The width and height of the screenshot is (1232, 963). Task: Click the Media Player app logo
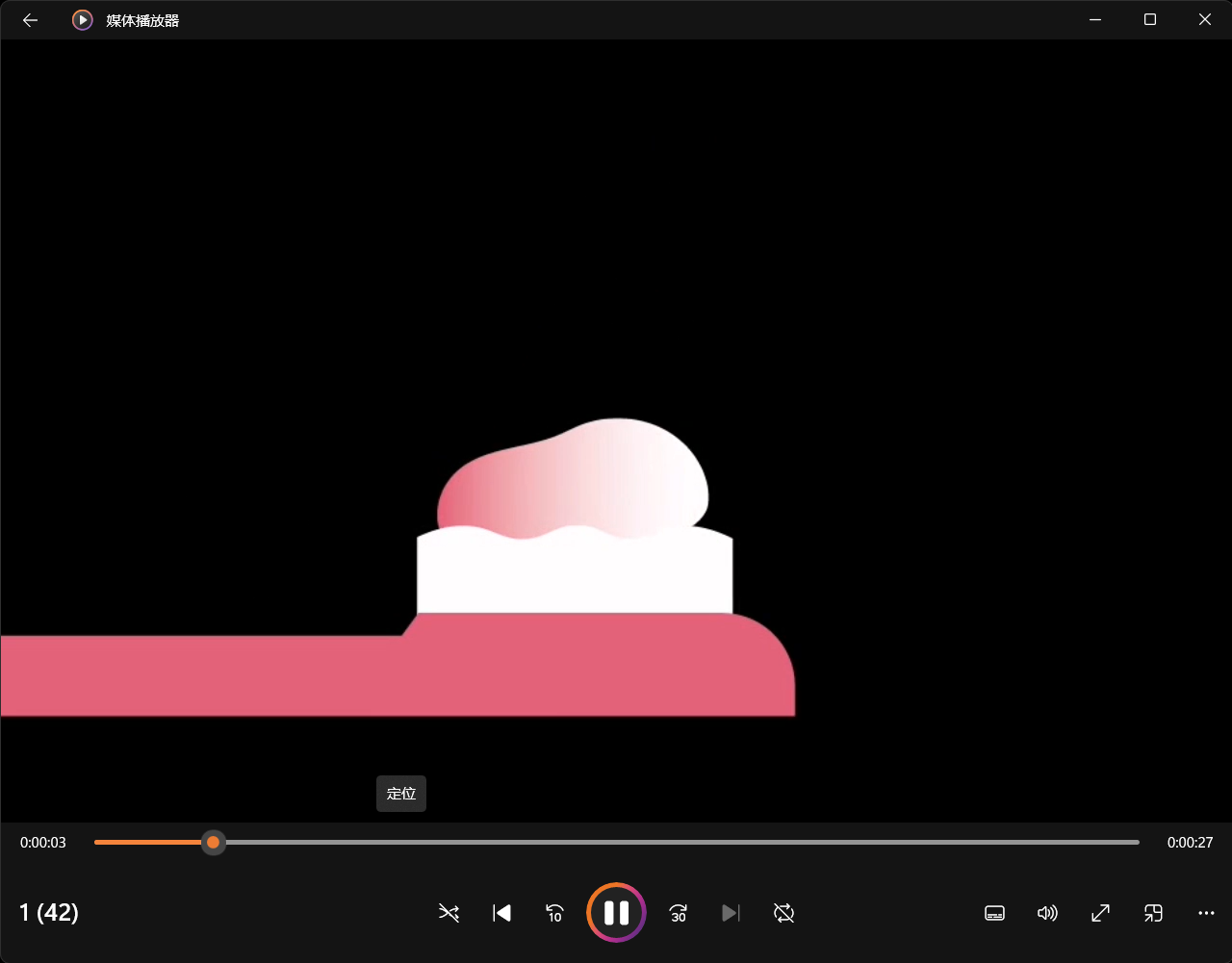coord(83,20)
